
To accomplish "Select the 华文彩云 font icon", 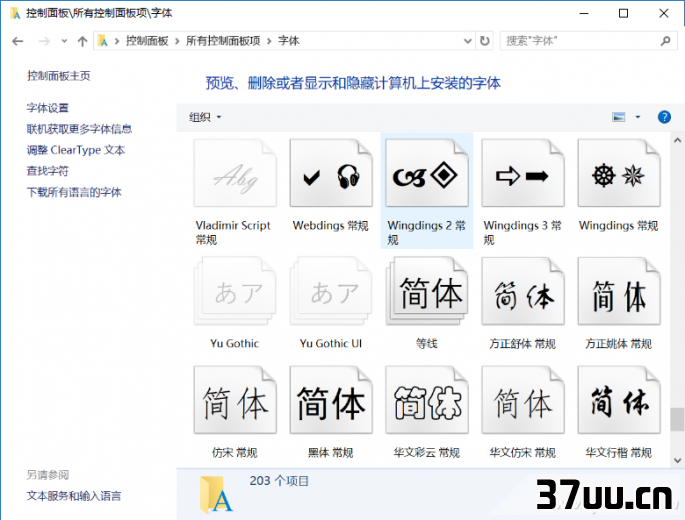I will coord(427,400).
